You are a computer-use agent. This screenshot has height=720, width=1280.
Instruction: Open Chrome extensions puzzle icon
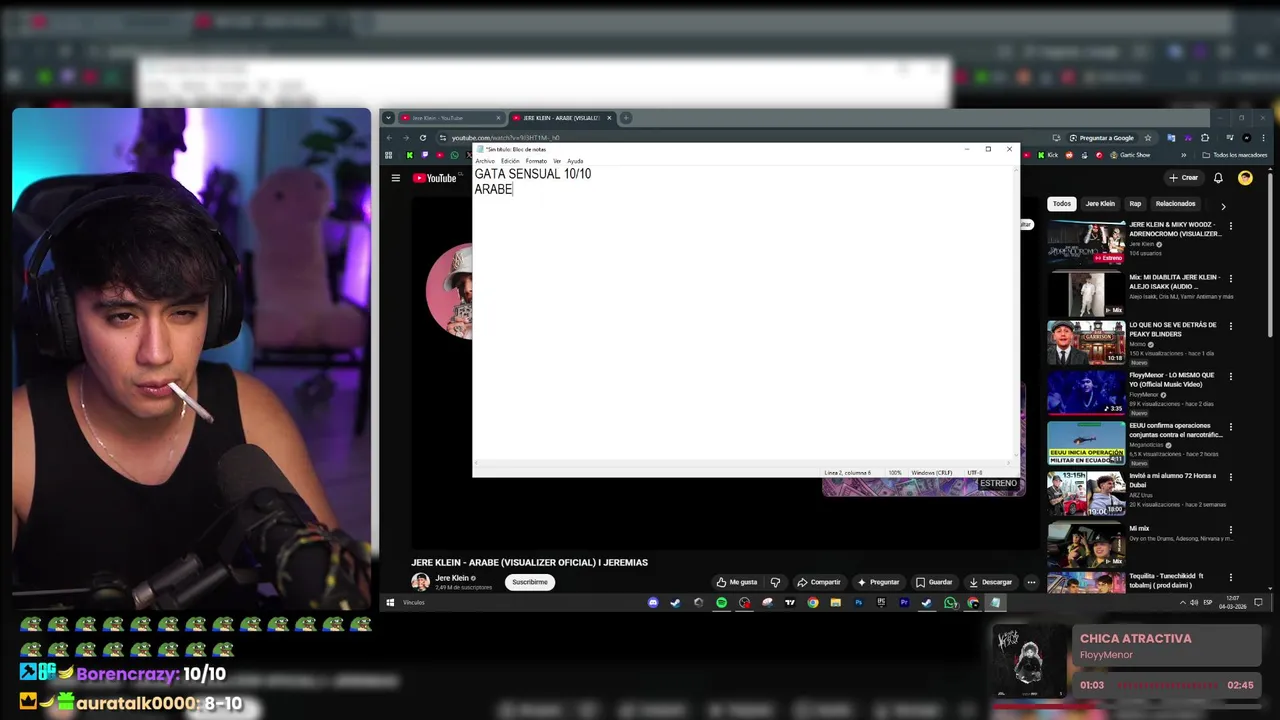tap(1205, 138)
